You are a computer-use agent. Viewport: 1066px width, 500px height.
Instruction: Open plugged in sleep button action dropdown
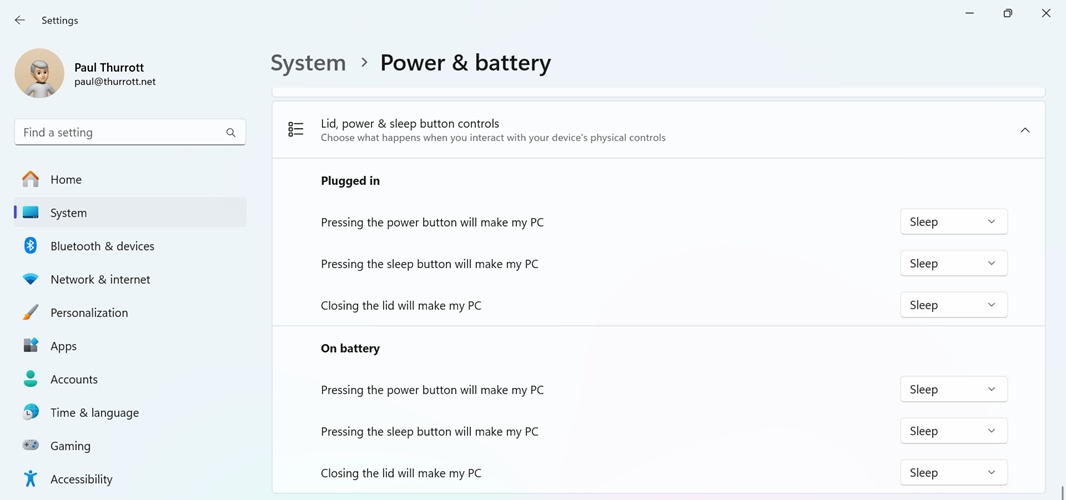tap(953, 264)
